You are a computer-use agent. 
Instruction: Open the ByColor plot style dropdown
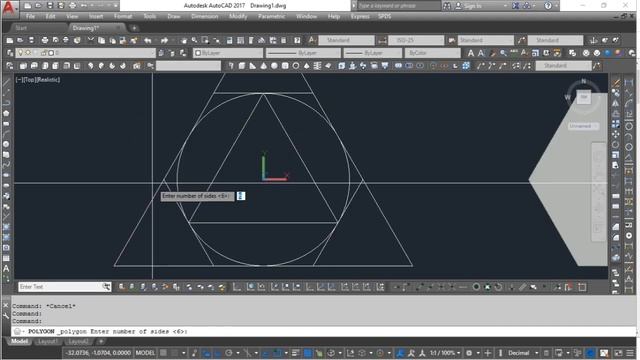point(433,53)
